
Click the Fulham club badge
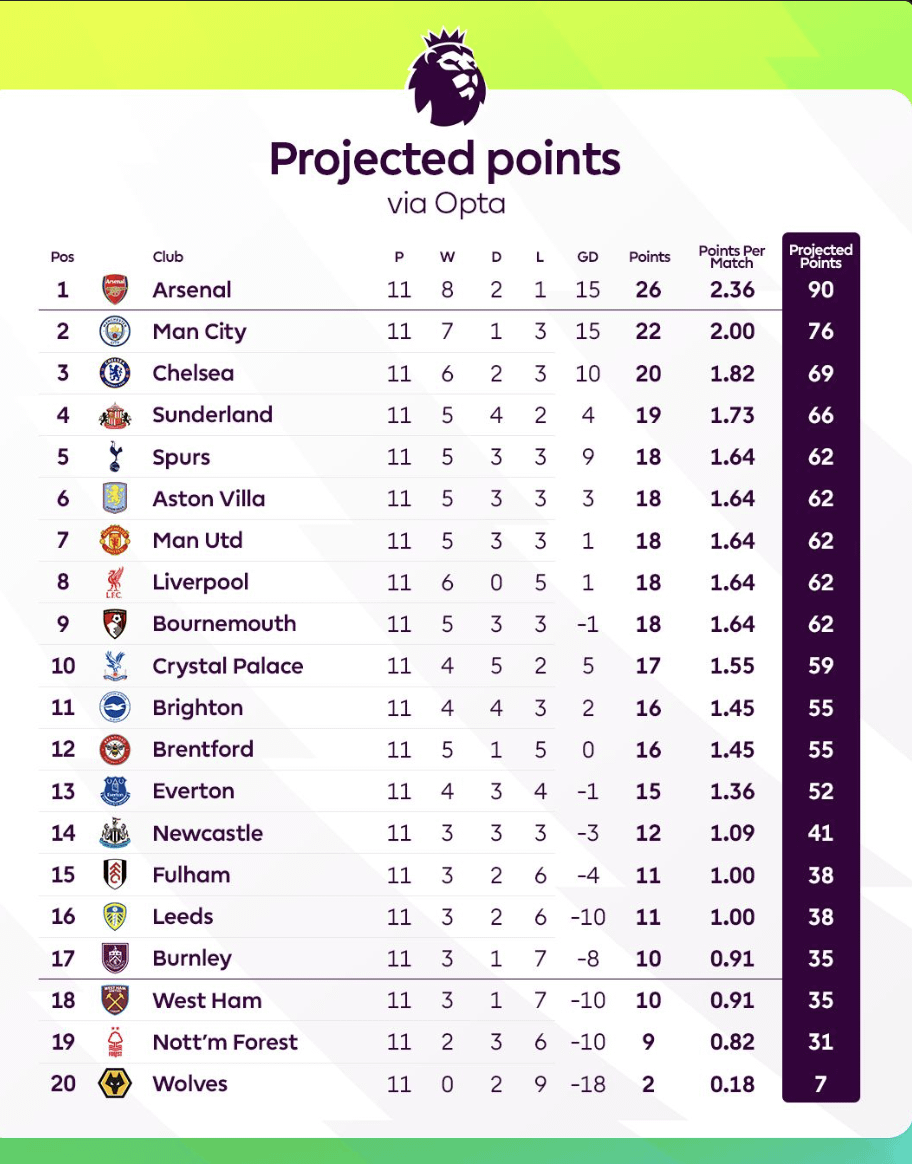[116, 875]
